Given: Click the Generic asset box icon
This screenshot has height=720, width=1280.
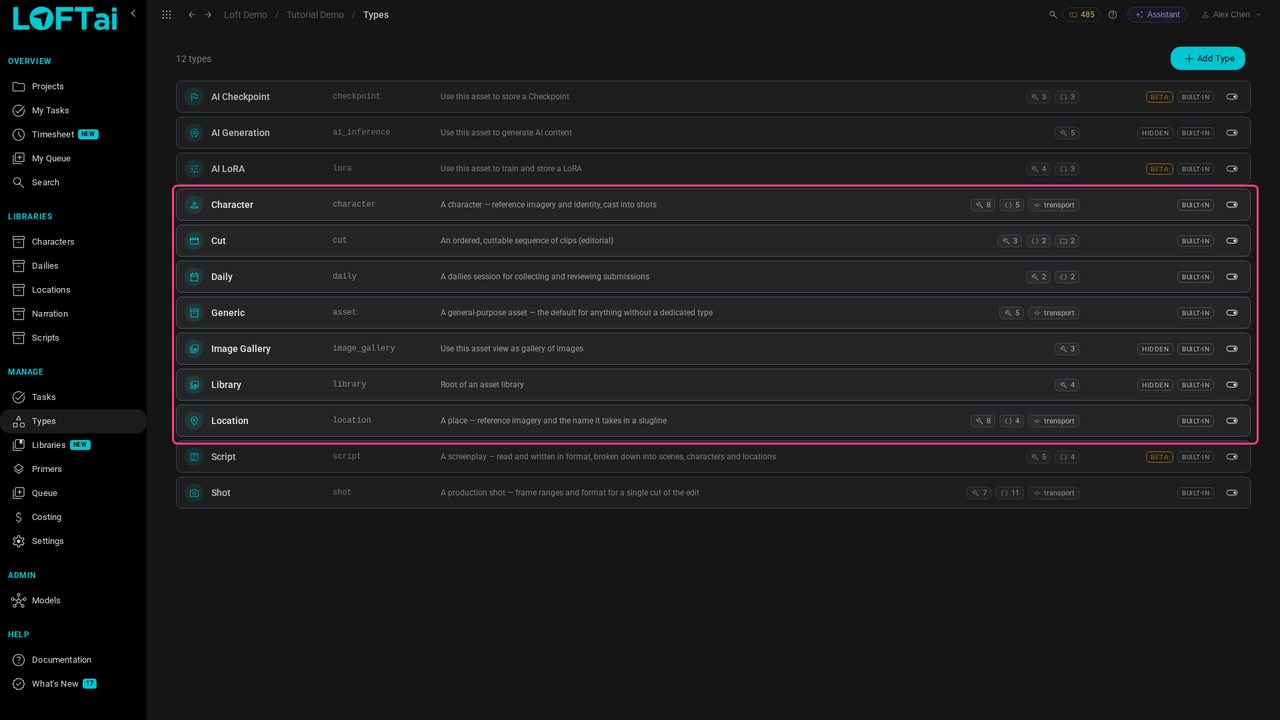Looking at the screenshot, I should coord(194,313).
